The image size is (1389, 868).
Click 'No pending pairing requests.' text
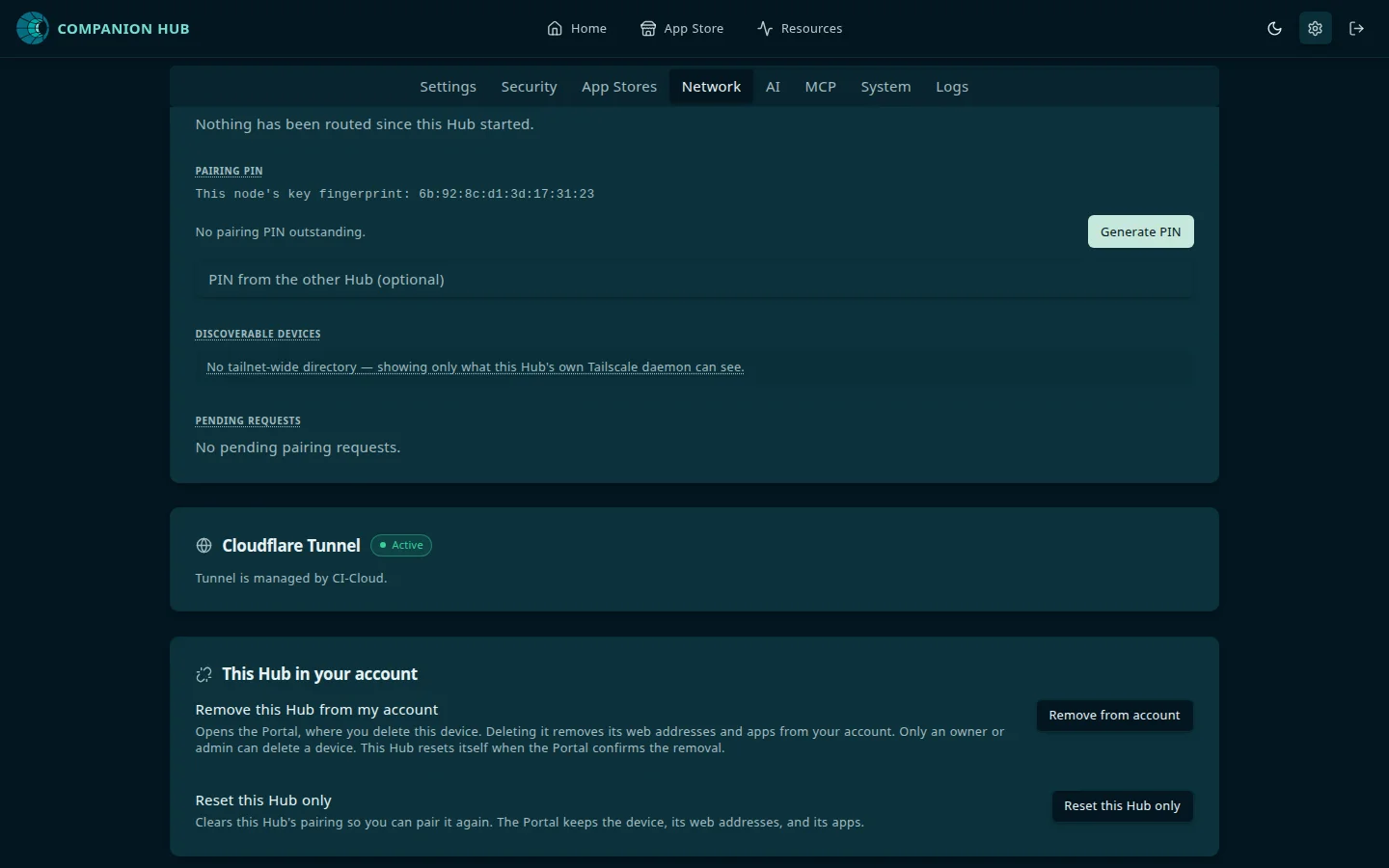click(298, 448)
